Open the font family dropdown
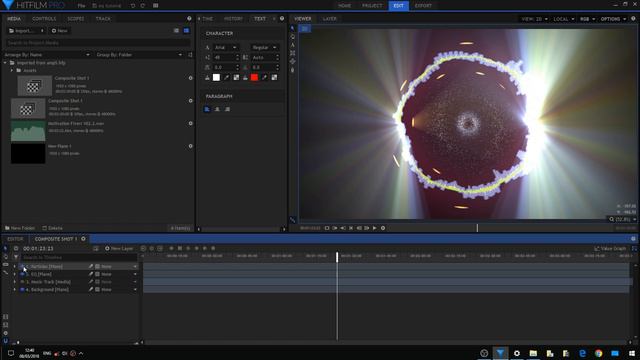 click(x=226, y=48)
